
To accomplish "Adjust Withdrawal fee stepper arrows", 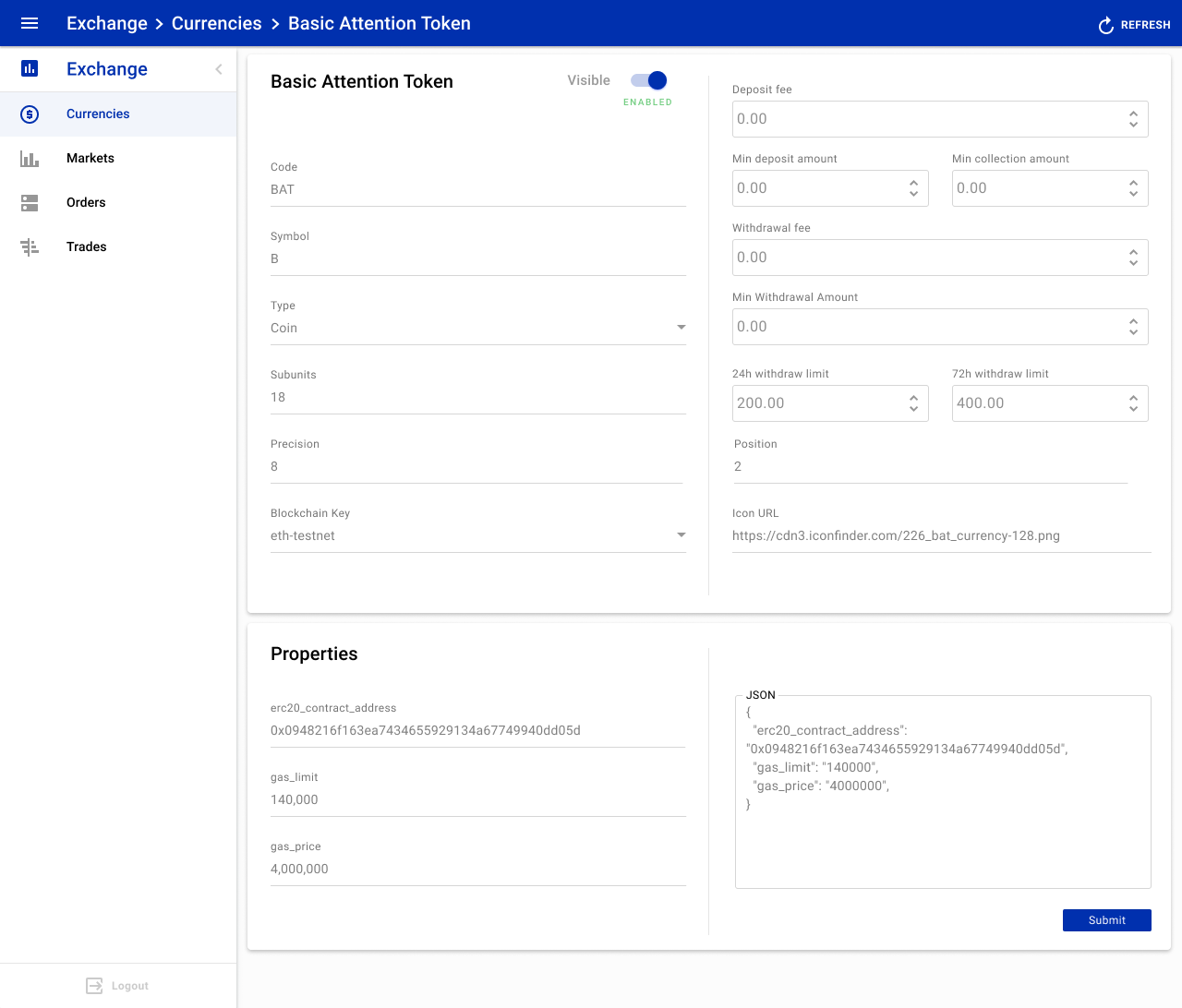I will coord(1133,258).
